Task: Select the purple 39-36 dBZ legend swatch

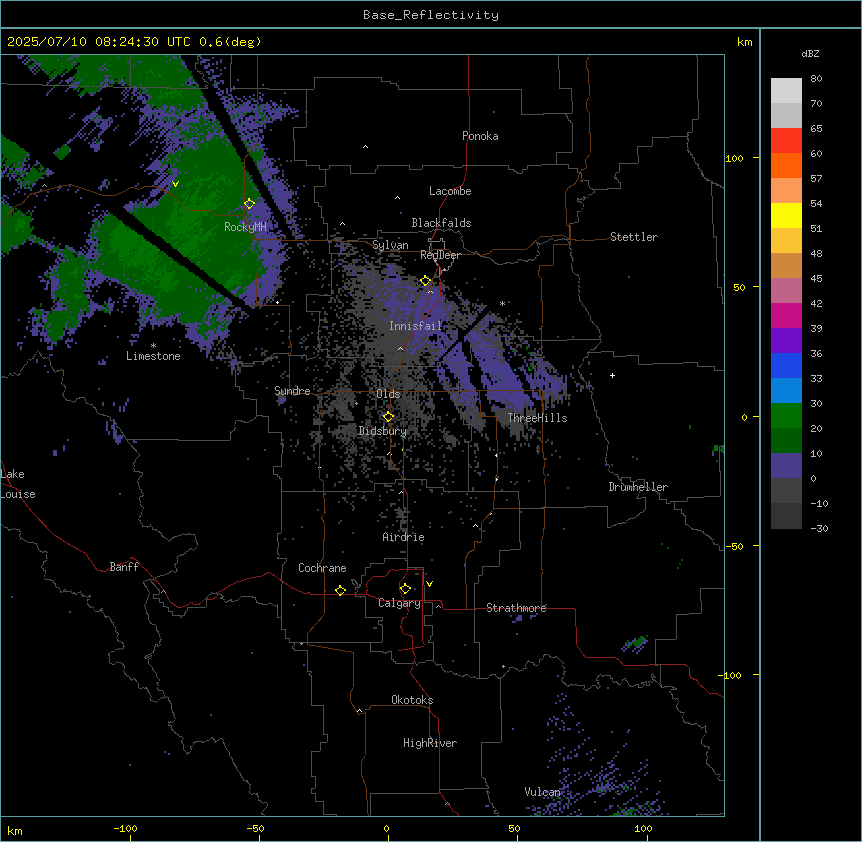Action: pyautogui.click(x=786, y=341)
